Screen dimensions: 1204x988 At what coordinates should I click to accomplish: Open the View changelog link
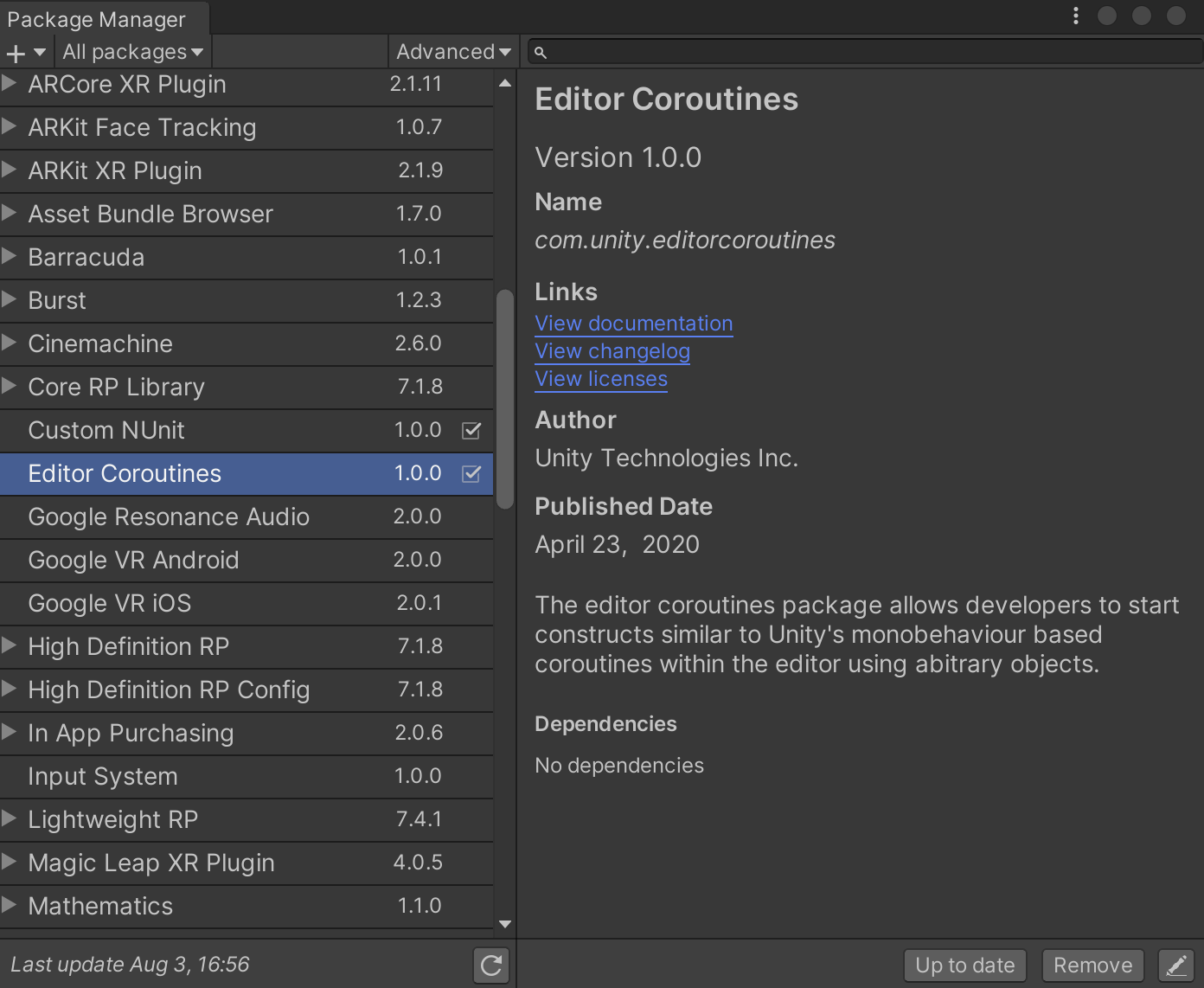(612, 351)
